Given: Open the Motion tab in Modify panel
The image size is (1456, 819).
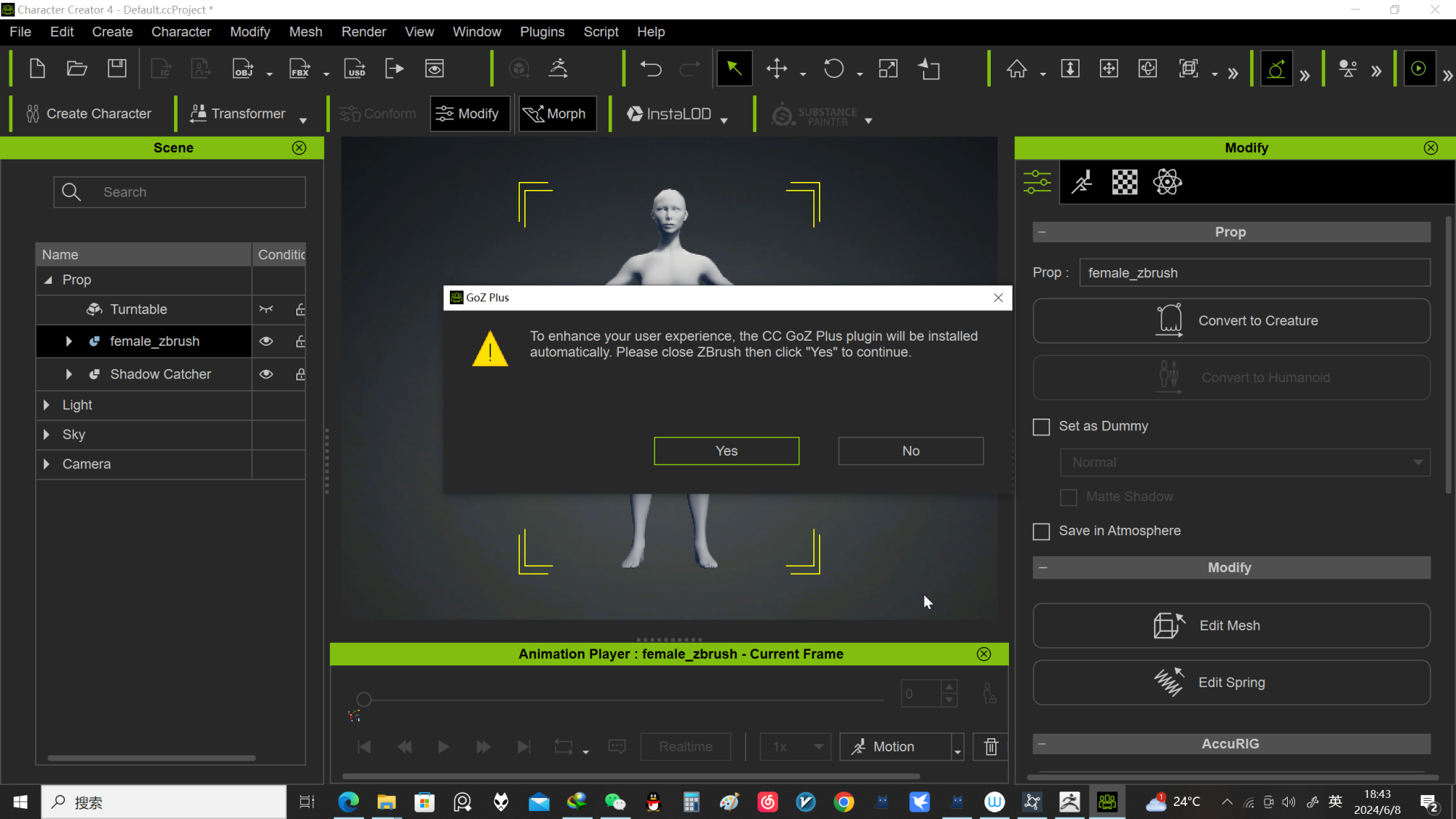Looking at the screenshot, I should pyautogui.click(x=1082, y=182).
